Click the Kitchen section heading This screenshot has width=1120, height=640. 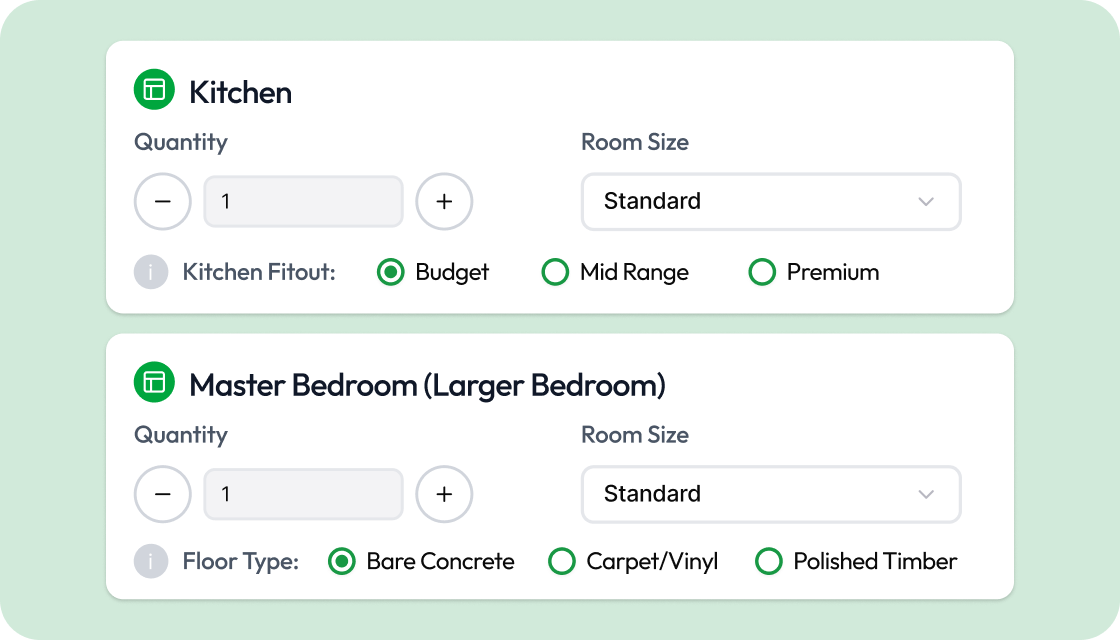coord(240,92)
